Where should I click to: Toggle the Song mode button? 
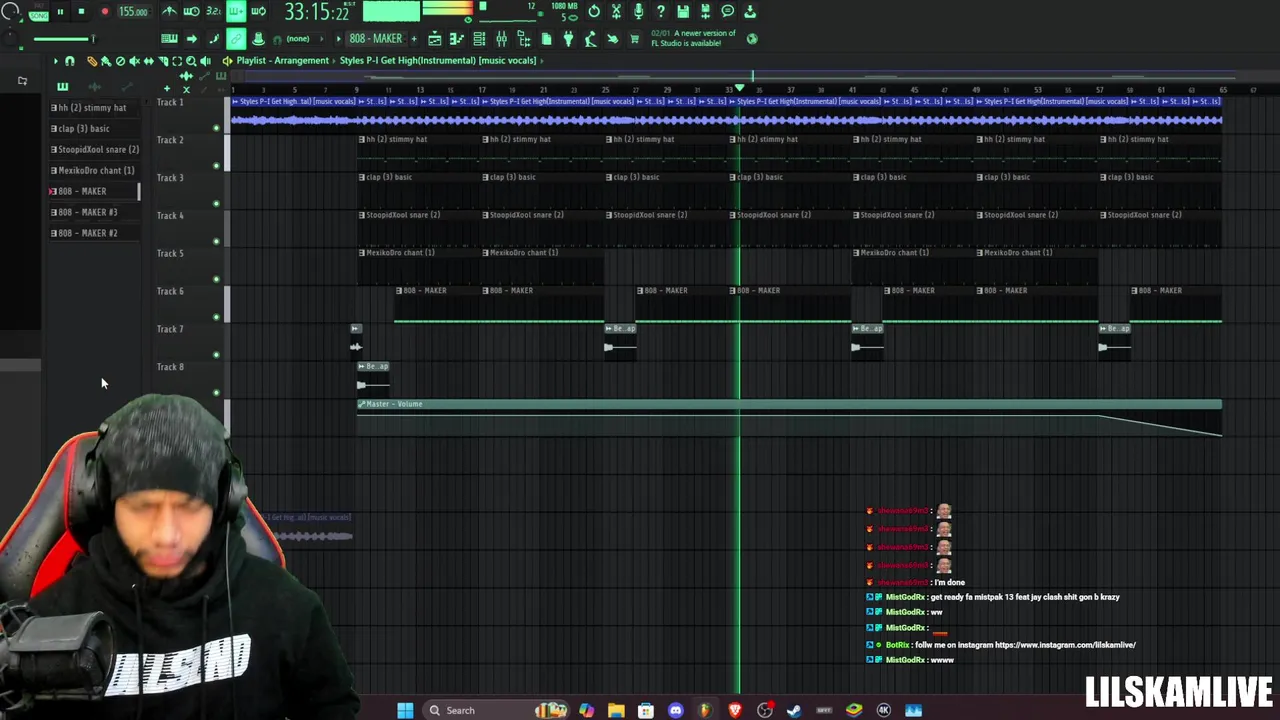pyautogui.click(x=38, y=14)
